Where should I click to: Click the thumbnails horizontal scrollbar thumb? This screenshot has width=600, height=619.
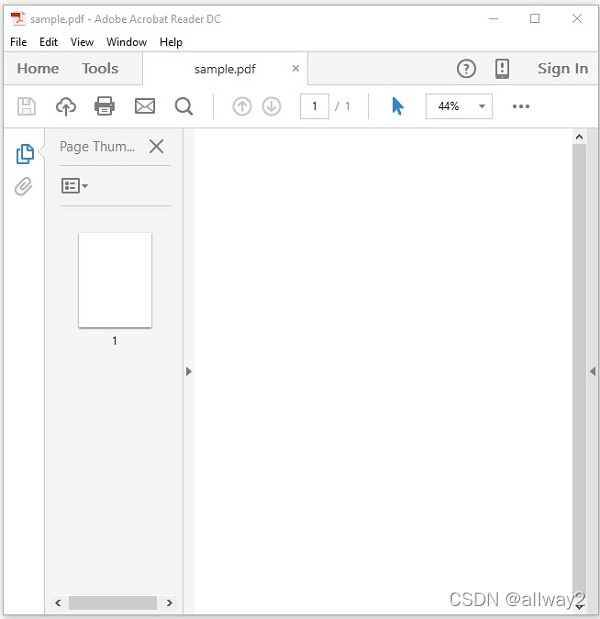[x=113, y=603]
